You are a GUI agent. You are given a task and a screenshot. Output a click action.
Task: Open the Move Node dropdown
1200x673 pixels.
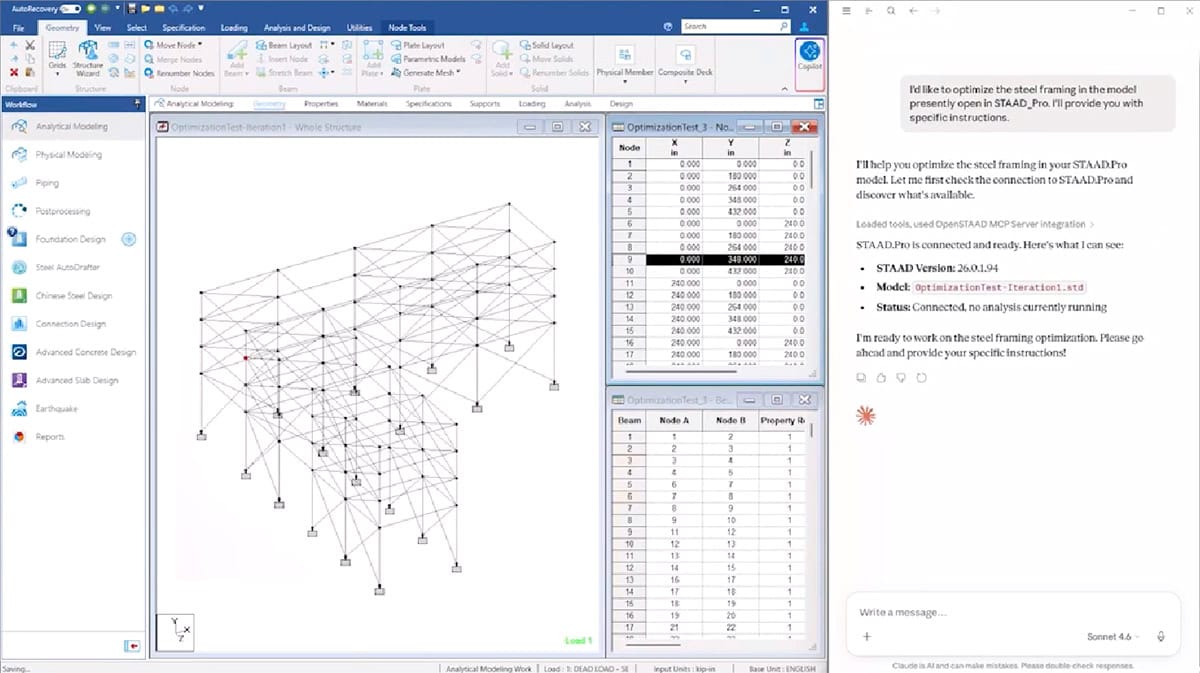199,46
